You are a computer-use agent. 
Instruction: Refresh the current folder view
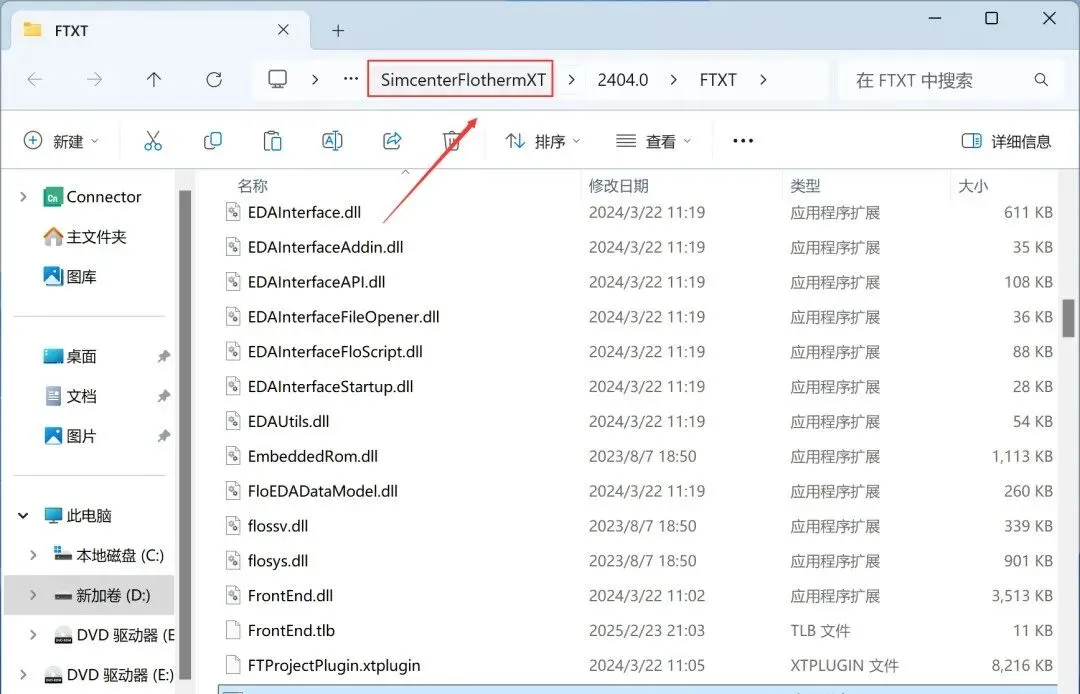tap(214, 80)
